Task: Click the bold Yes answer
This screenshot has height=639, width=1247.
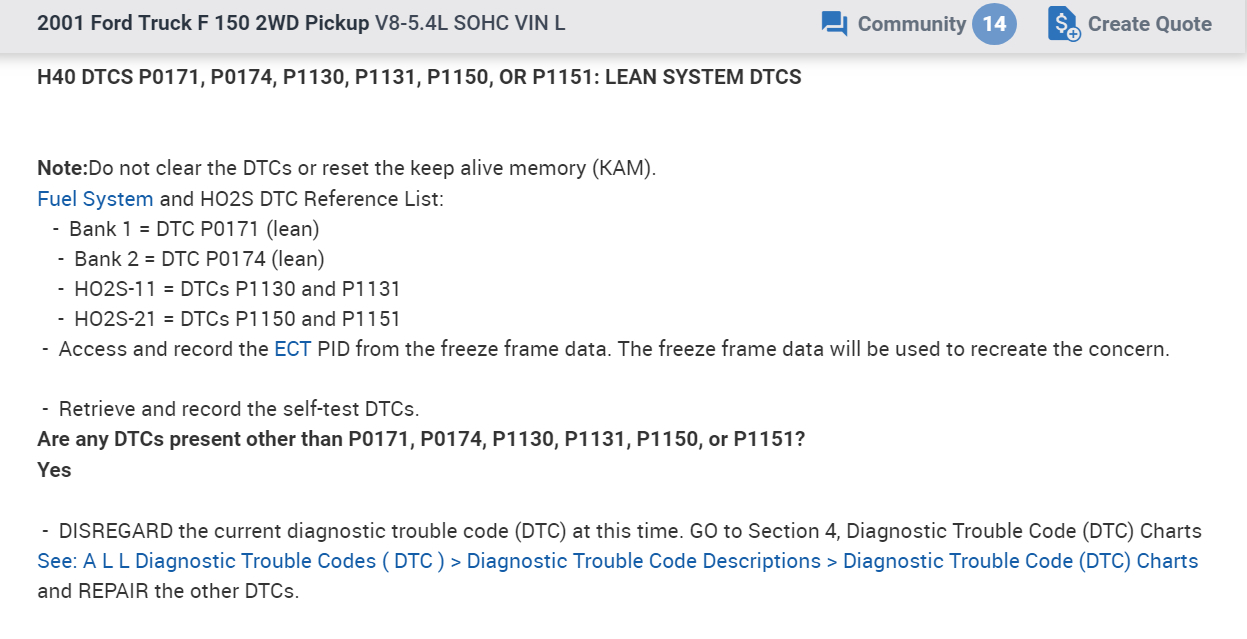Action: coord(54,469)
